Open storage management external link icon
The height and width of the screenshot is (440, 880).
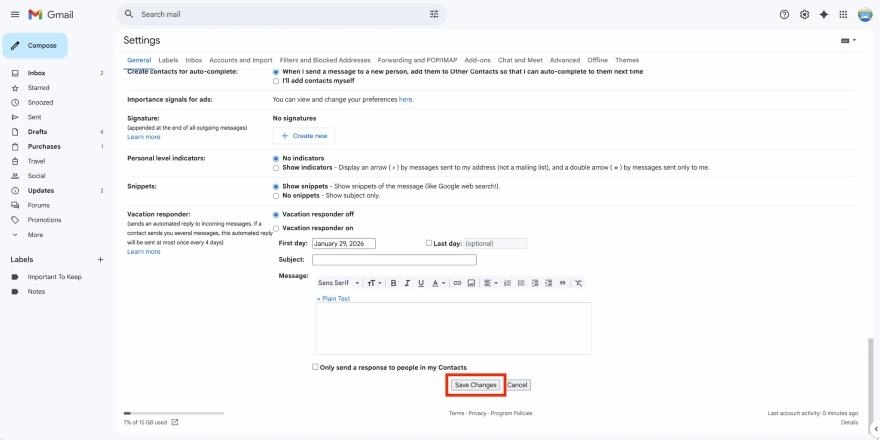coord(175,422)
